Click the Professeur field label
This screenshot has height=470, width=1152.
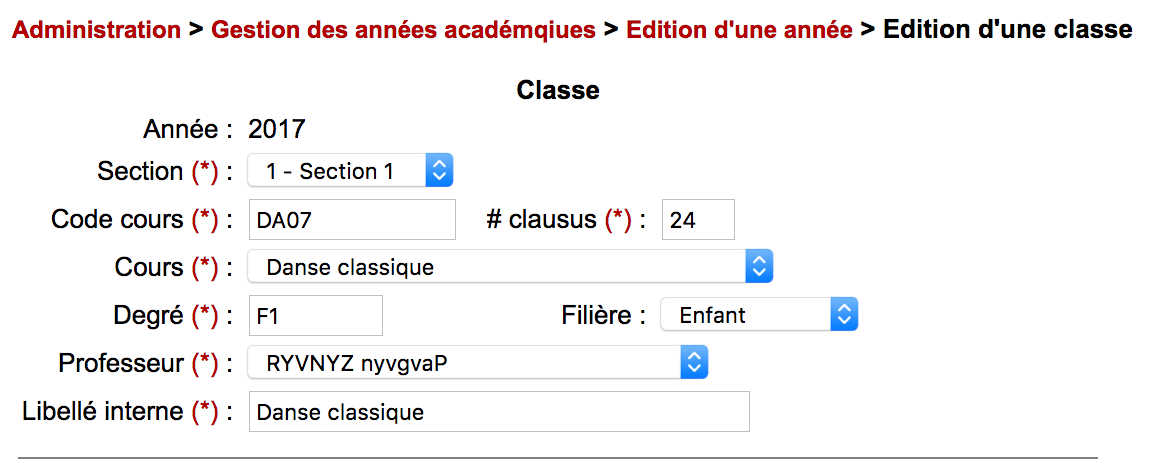click(x=122, y=363)
